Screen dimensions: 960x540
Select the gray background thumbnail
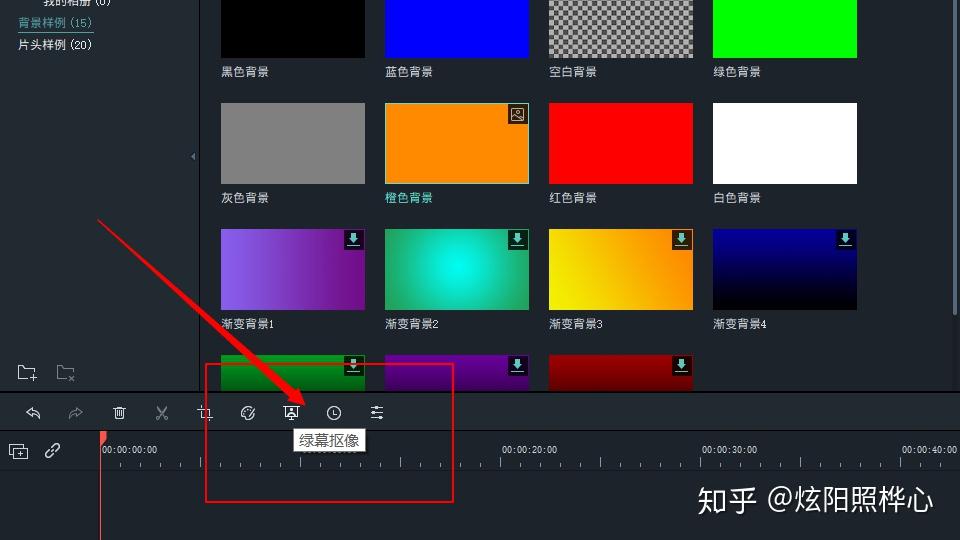[293, 143]
